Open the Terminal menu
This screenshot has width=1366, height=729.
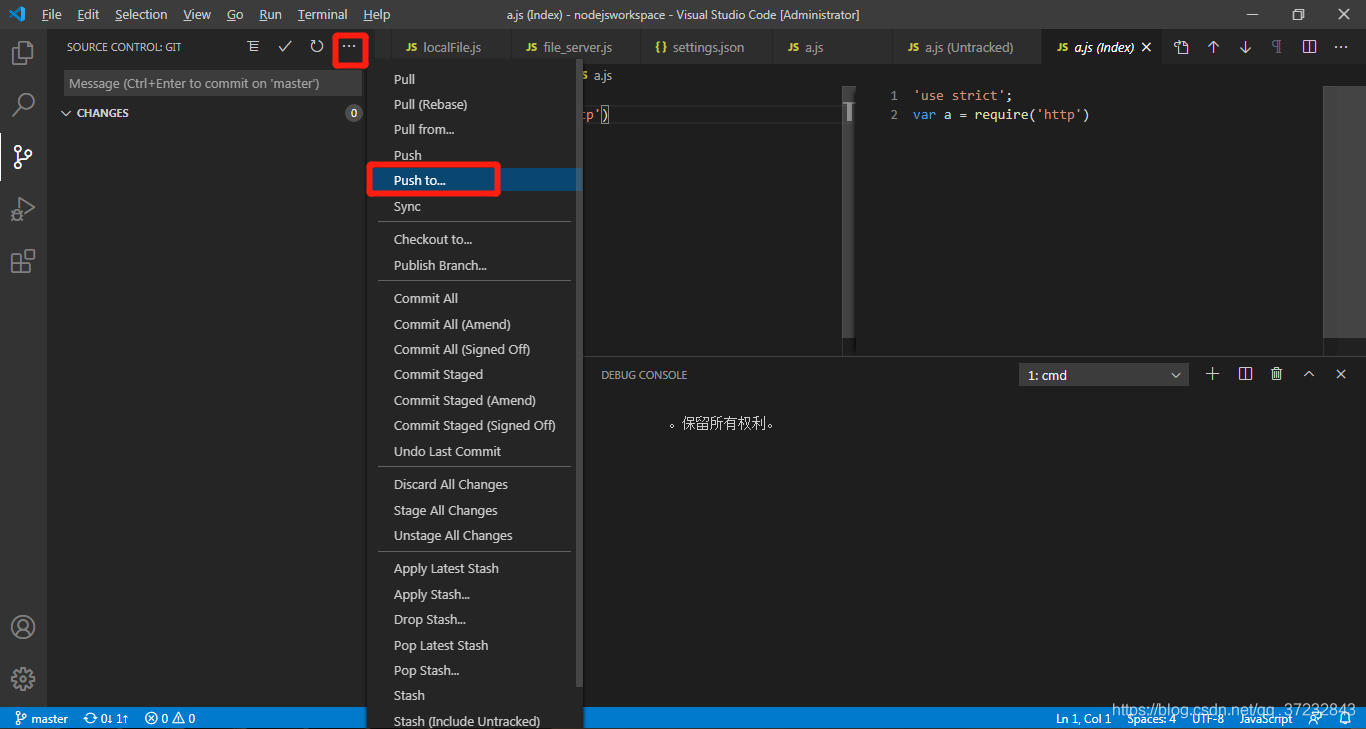pyautogui.click(x=322, y=15)
